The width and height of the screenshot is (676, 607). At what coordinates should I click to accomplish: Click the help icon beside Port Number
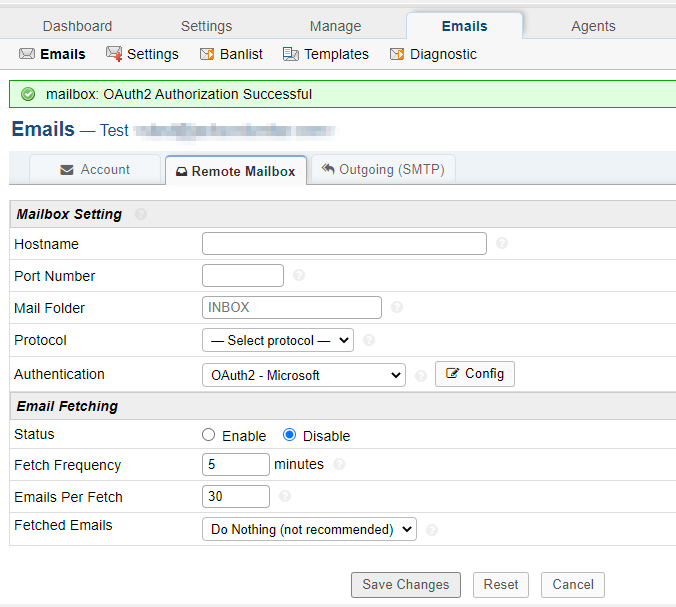pos(299,276)
